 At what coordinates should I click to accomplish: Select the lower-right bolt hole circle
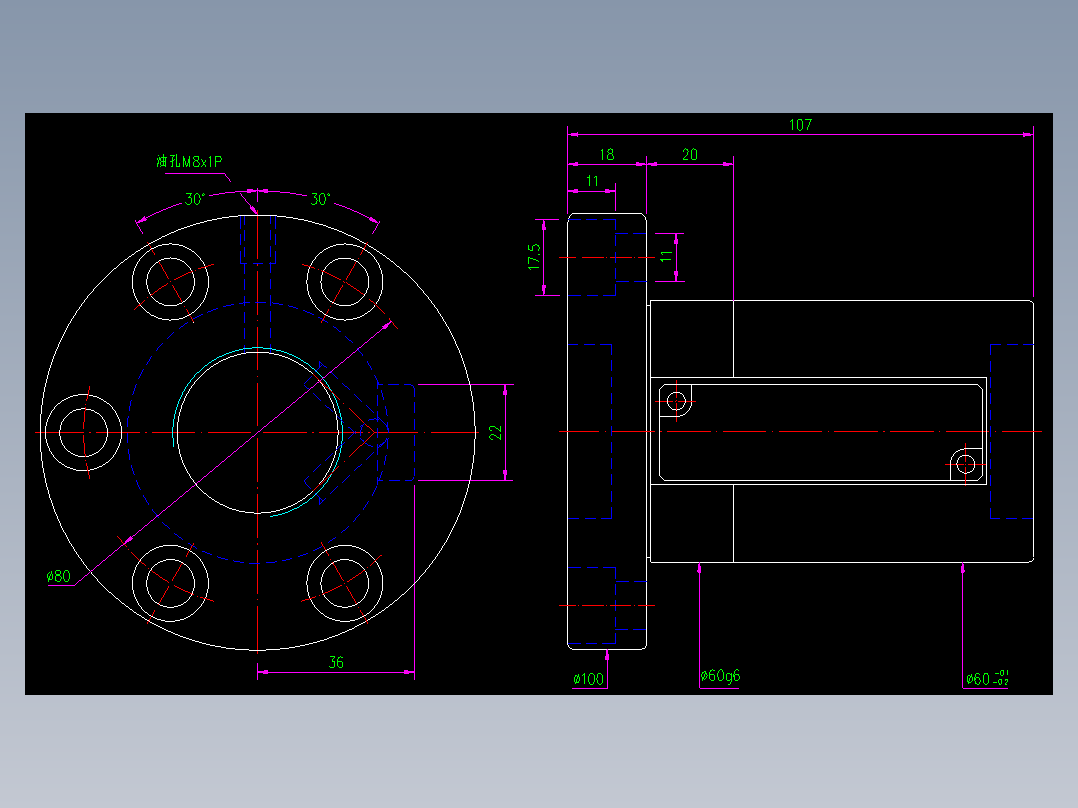tap(344, 583)
